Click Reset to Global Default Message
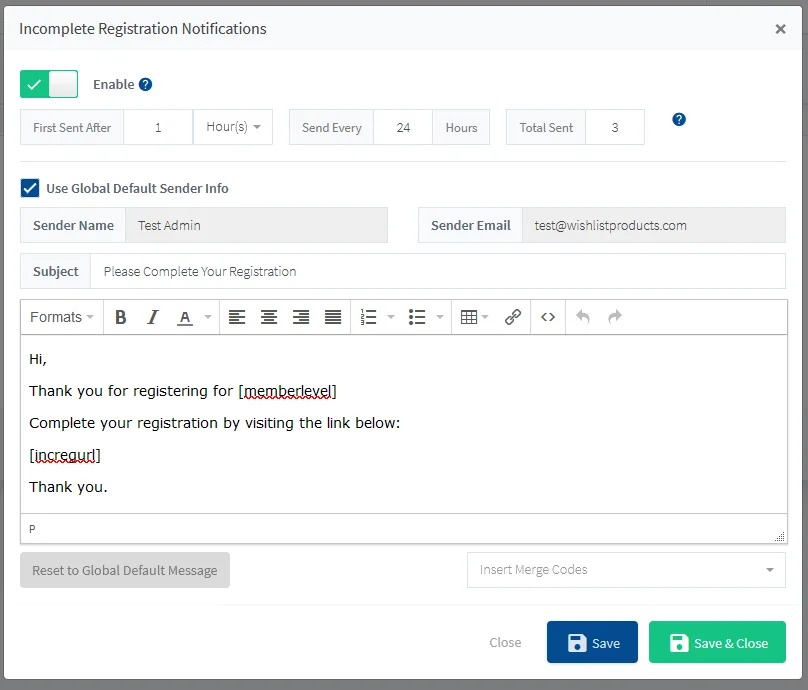Image resolution: width=808 pixels, height=690 pixels. click(x=125, y=570)
